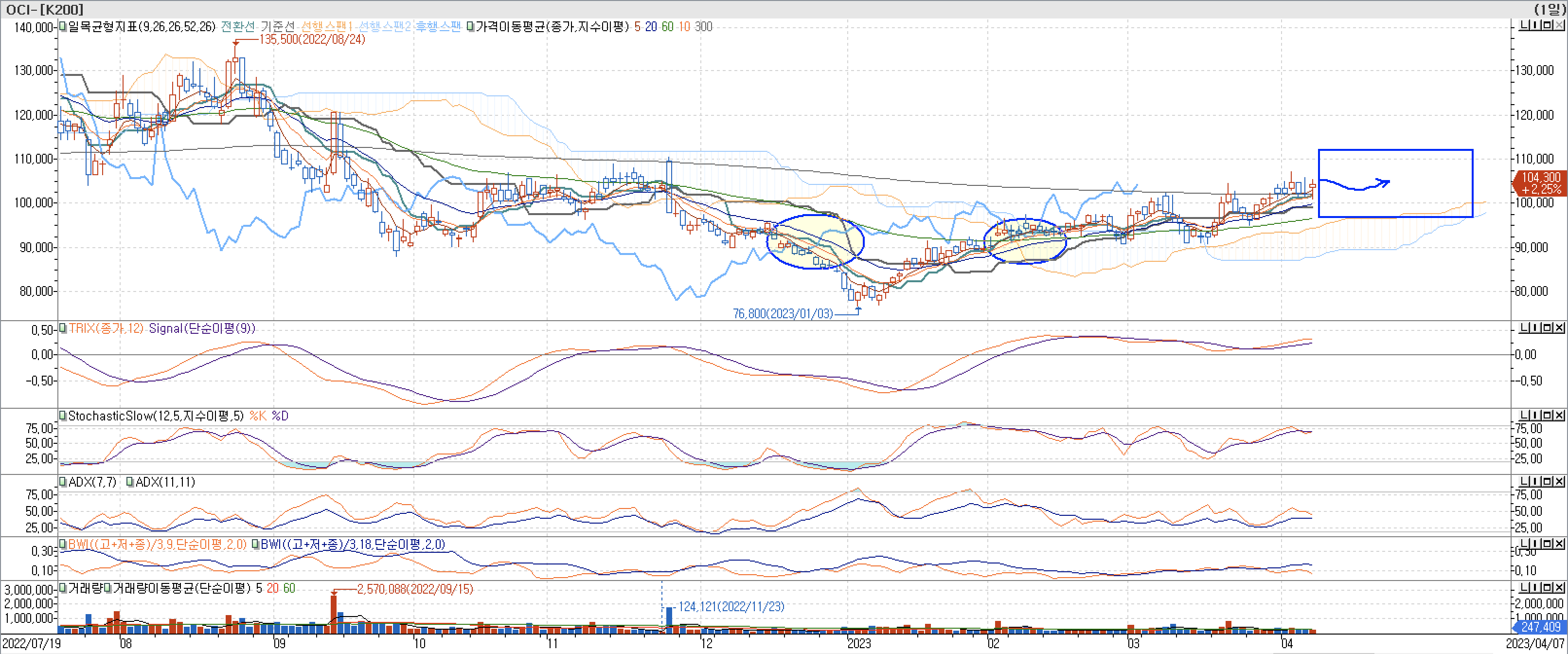Image resolution: width=1568 pixels, height=654 pixels.
Task: Click the green 60 moving-average label
Action: [x=668, y=27]
